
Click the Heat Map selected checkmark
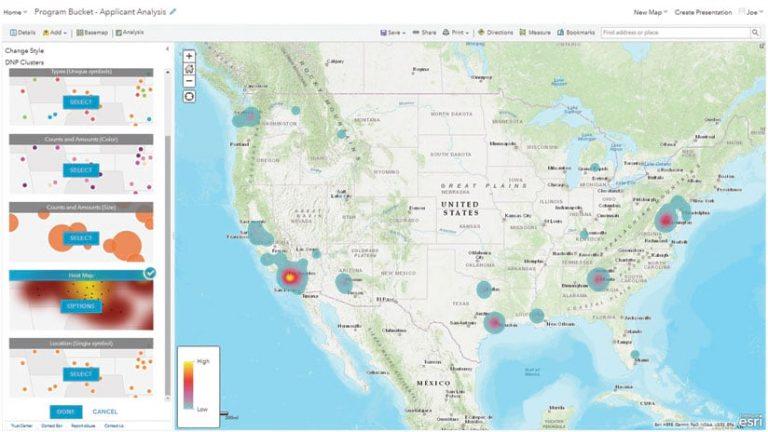(150, 273)
